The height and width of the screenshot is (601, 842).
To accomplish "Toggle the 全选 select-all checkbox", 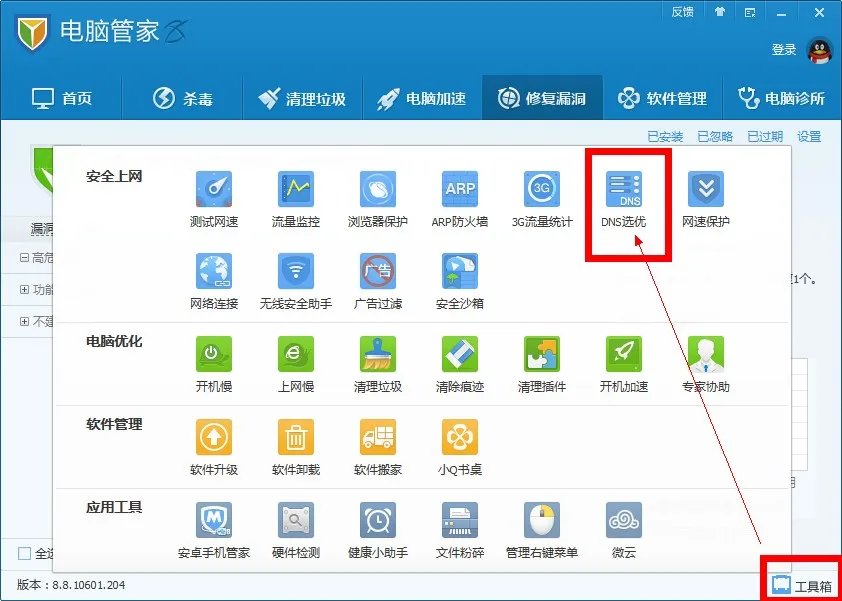I will [24, 553].
